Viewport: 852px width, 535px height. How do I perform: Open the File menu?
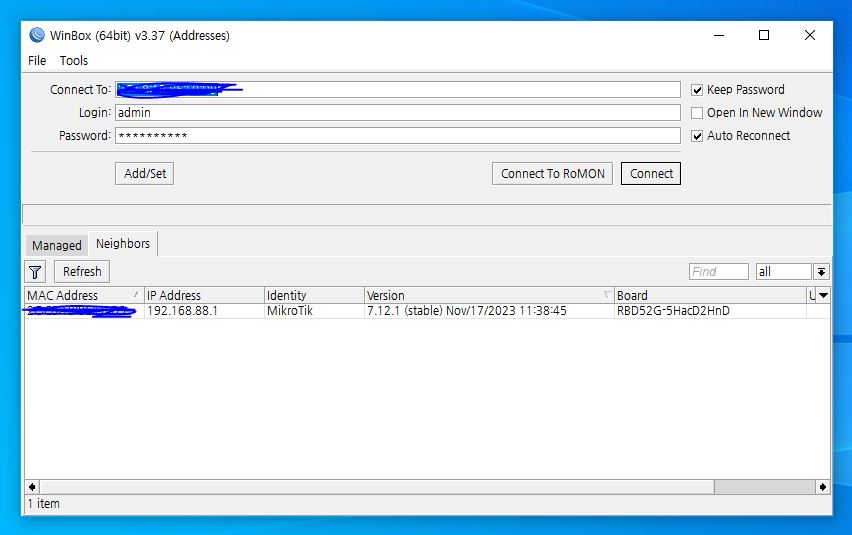point(37,60)
